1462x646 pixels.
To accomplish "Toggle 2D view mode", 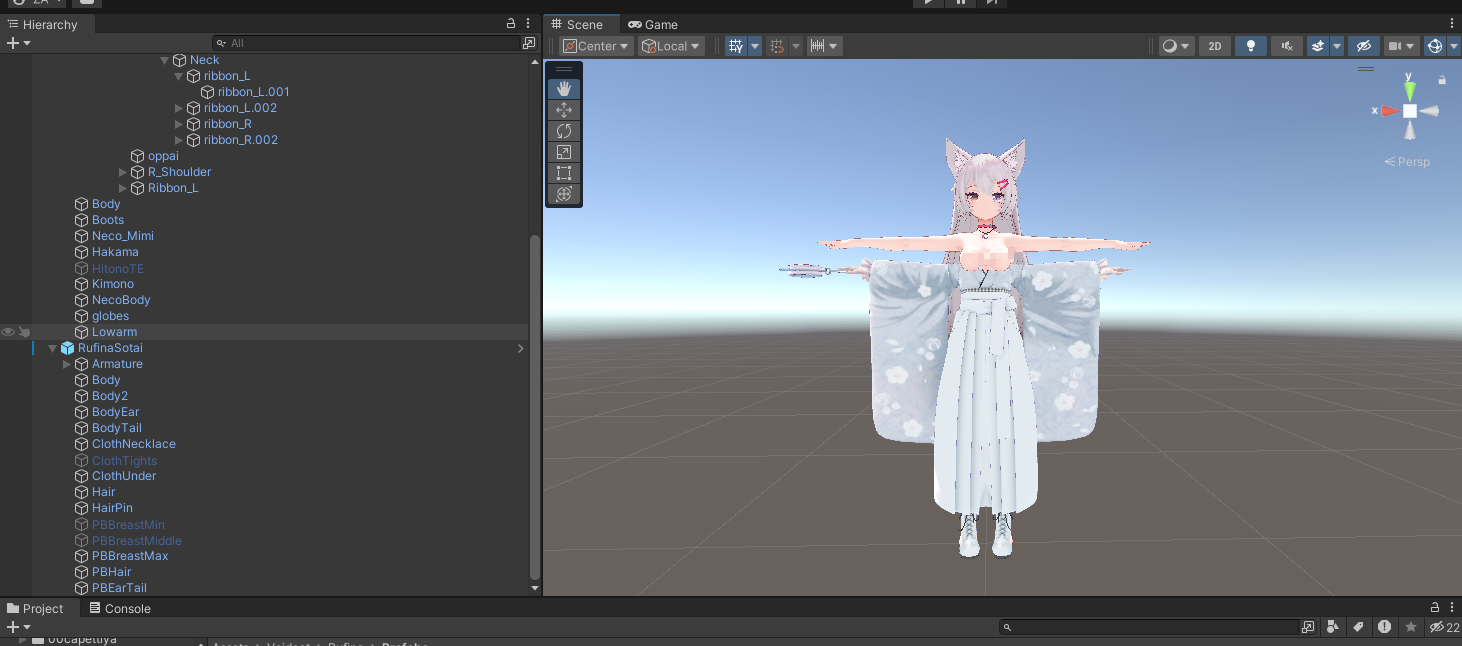I will 1215,46.
